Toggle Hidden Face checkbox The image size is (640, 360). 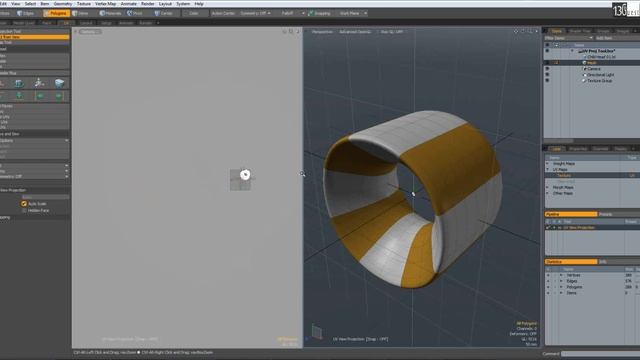(x=24, y=211)
